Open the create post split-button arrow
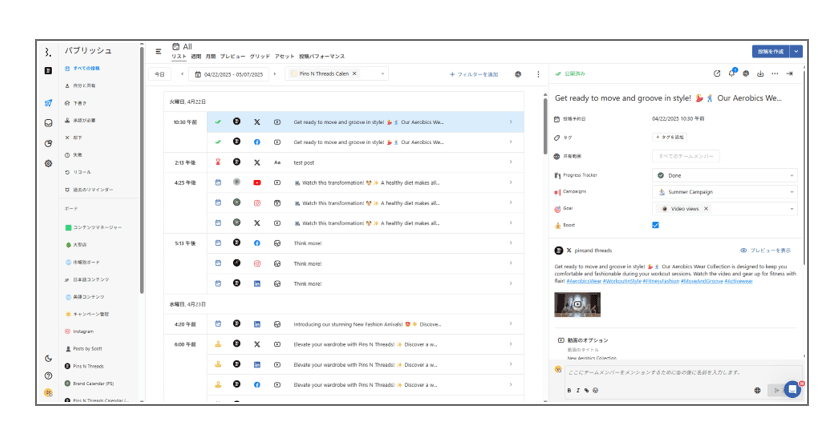 click(x=796, y=51)
